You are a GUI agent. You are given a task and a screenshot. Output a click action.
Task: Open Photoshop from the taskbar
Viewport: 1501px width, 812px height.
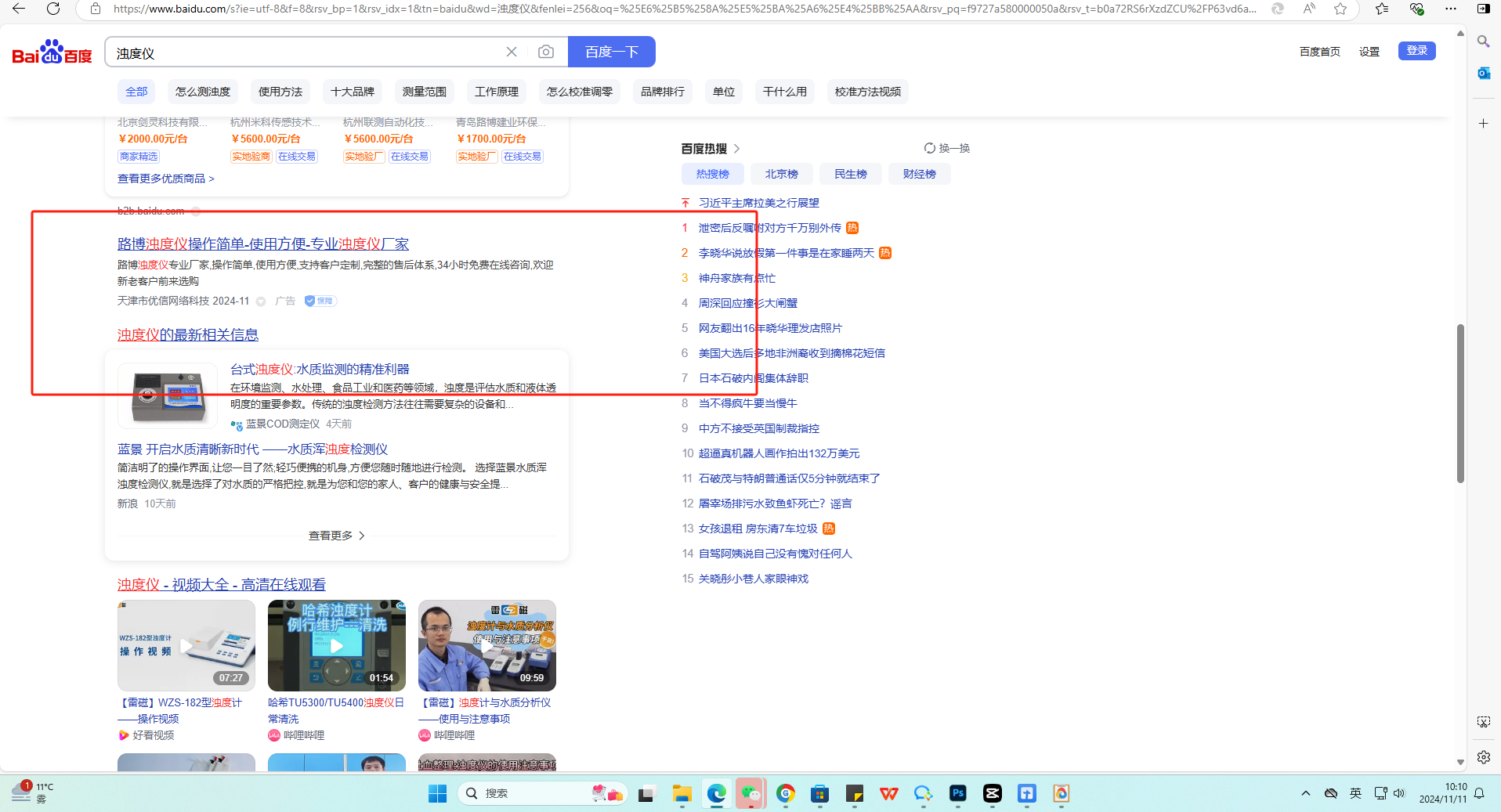click(x=957, y=793)
